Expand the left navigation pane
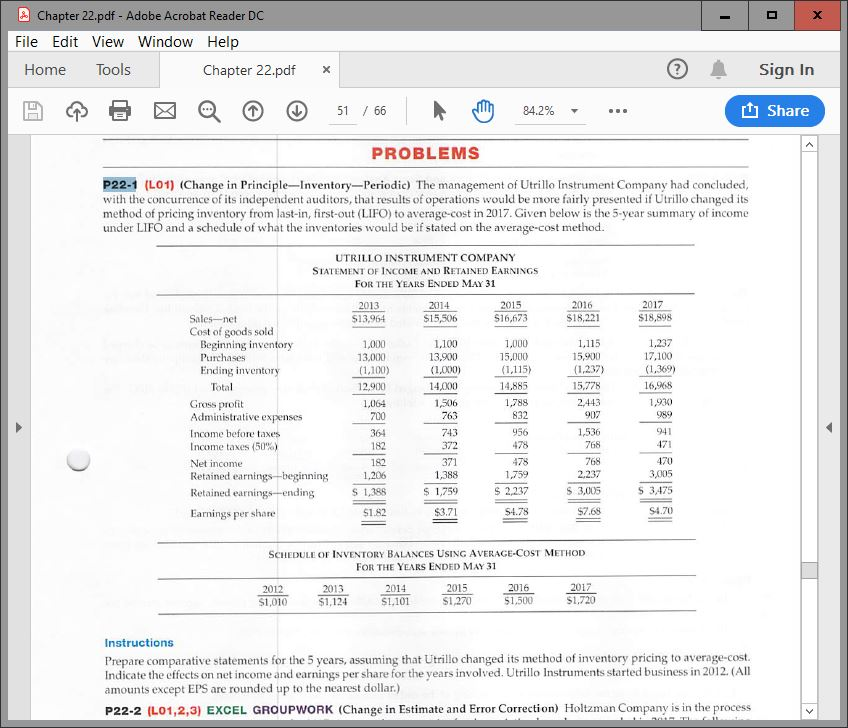848x728 pixels. pos(19,427)
